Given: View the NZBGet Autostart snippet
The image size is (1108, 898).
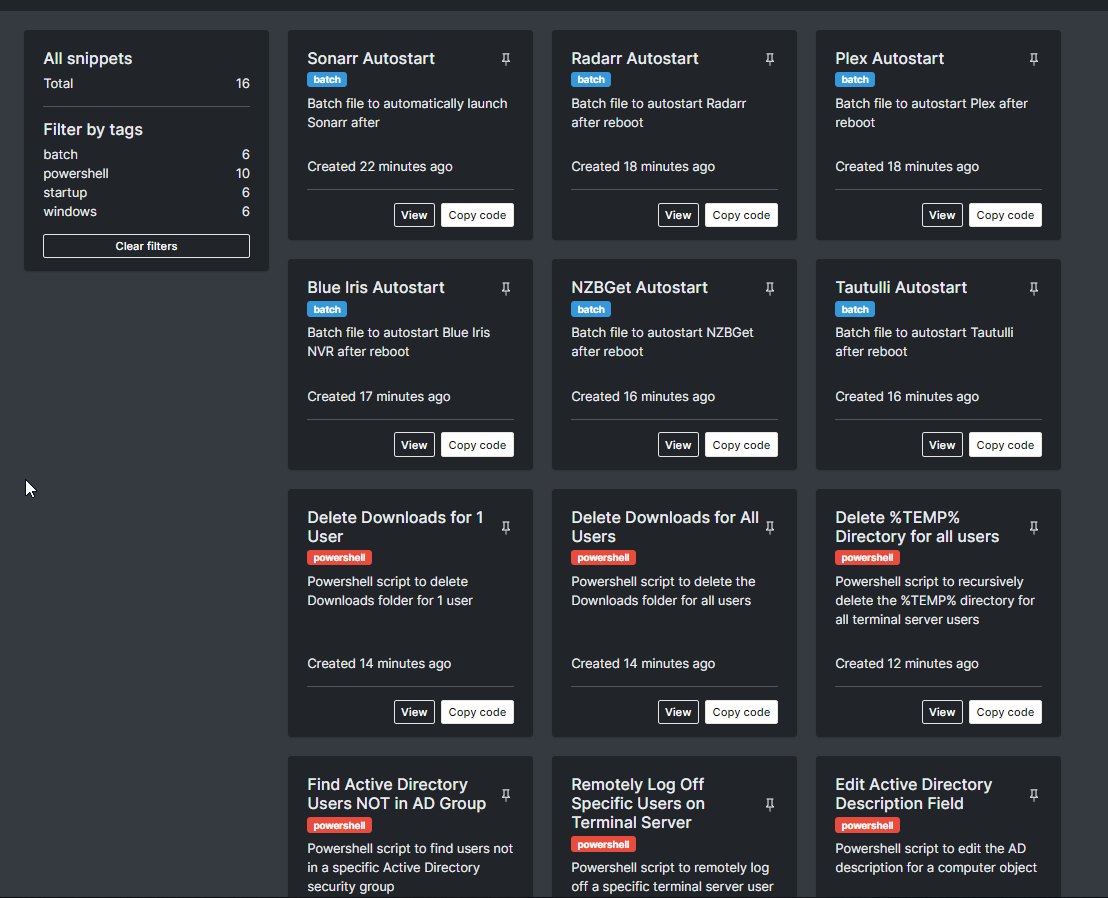Looking at the screenshot, I should (x=678, y=444).
